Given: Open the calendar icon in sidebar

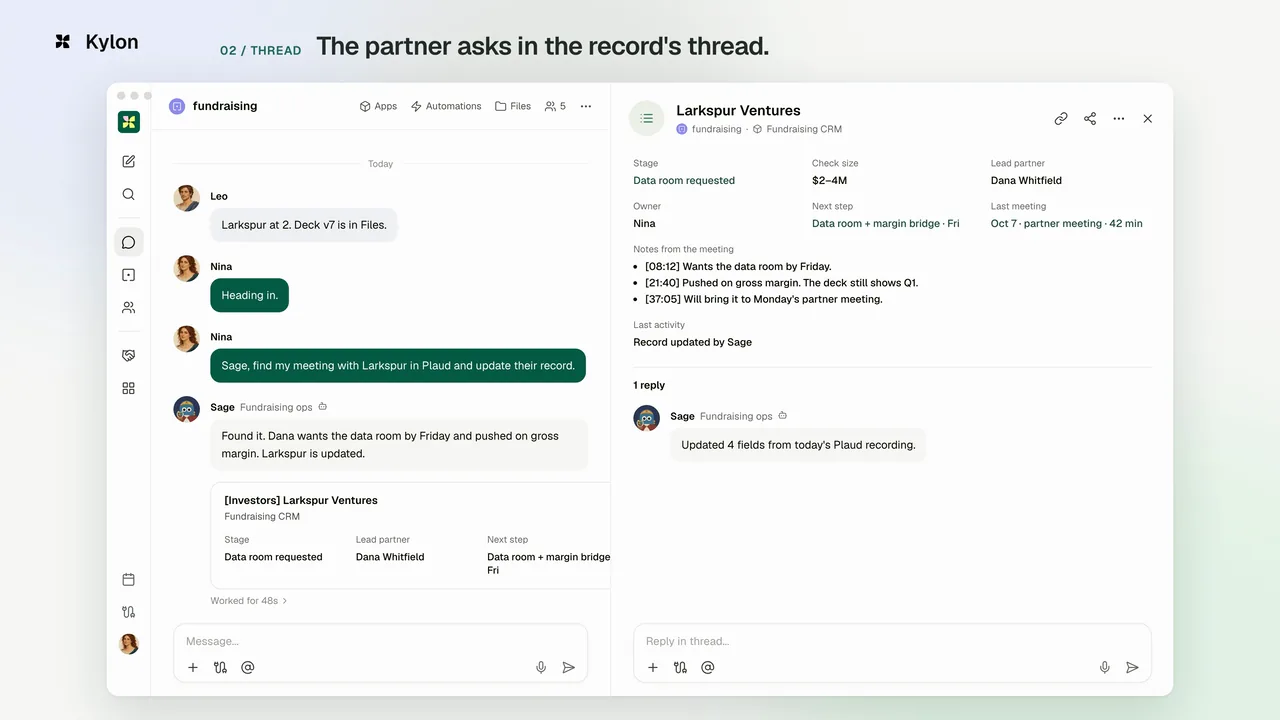Looking at the screenshot, I should (x=128, y=579).
